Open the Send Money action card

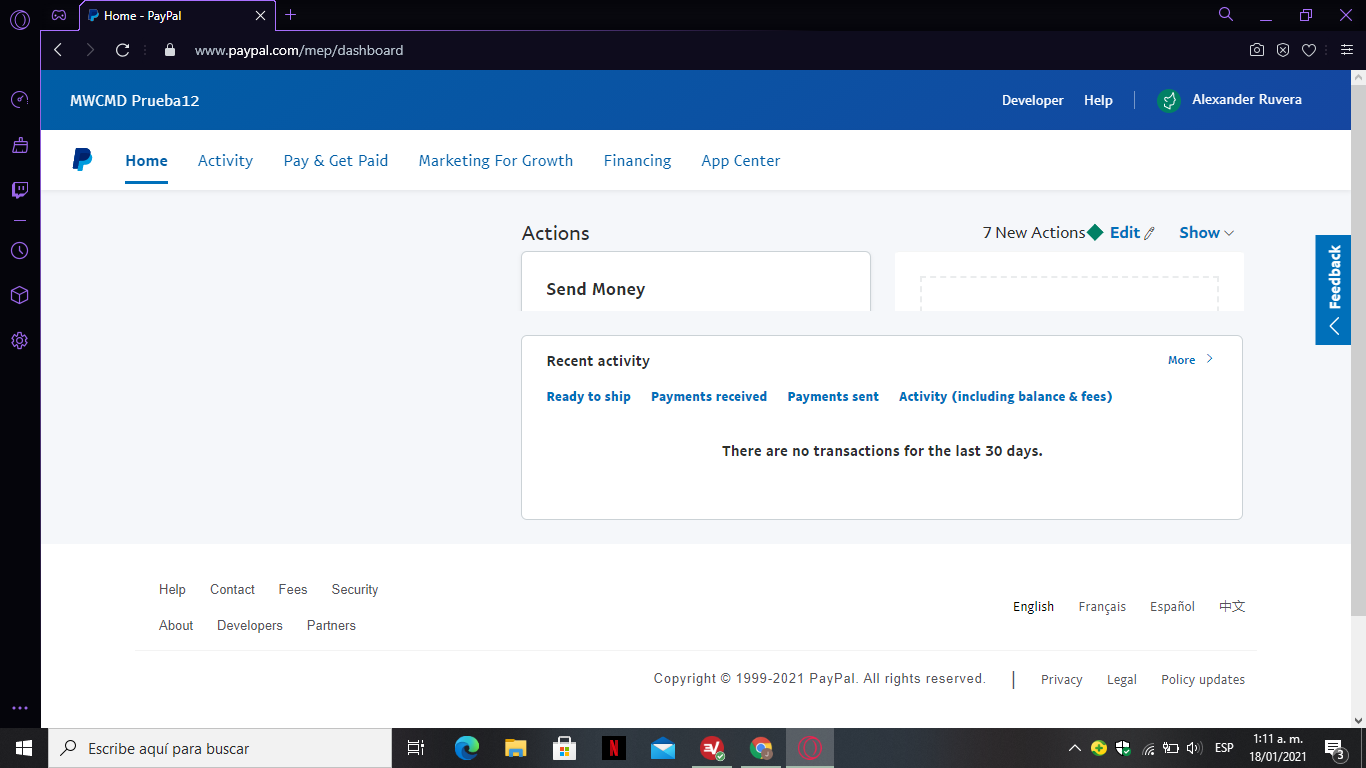[x=696, y=282]
